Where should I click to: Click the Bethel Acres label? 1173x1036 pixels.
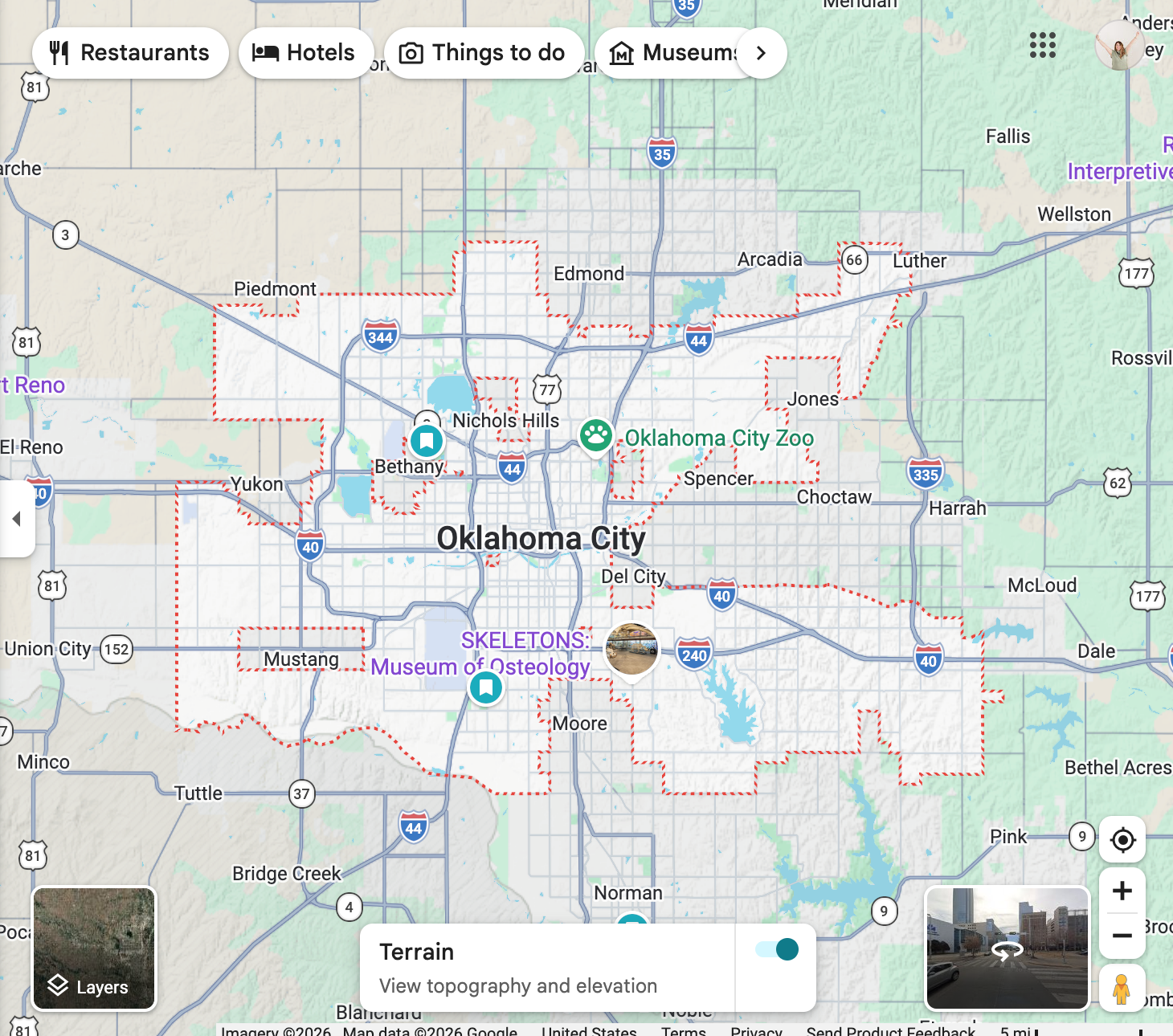(1118, 768)
